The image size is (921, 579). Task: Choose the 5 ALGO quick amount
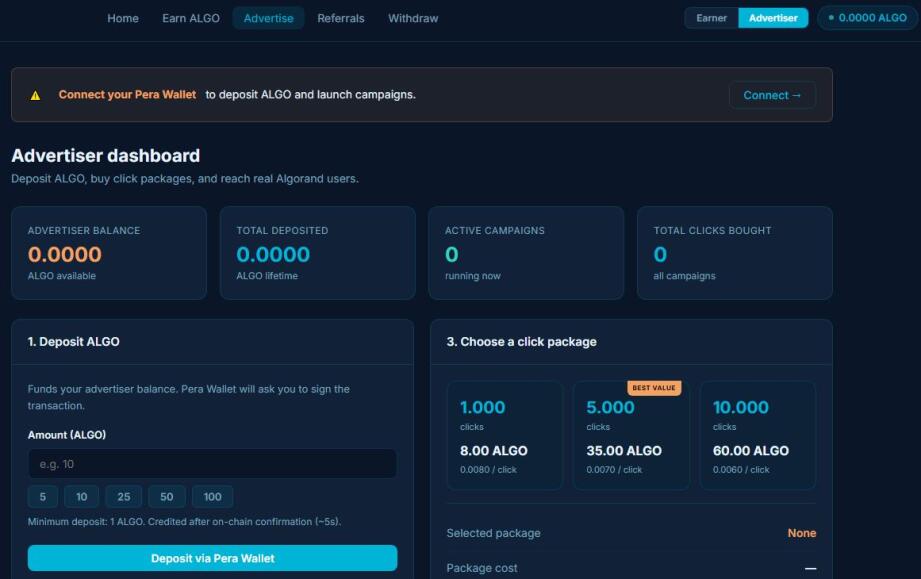(42, 497)
